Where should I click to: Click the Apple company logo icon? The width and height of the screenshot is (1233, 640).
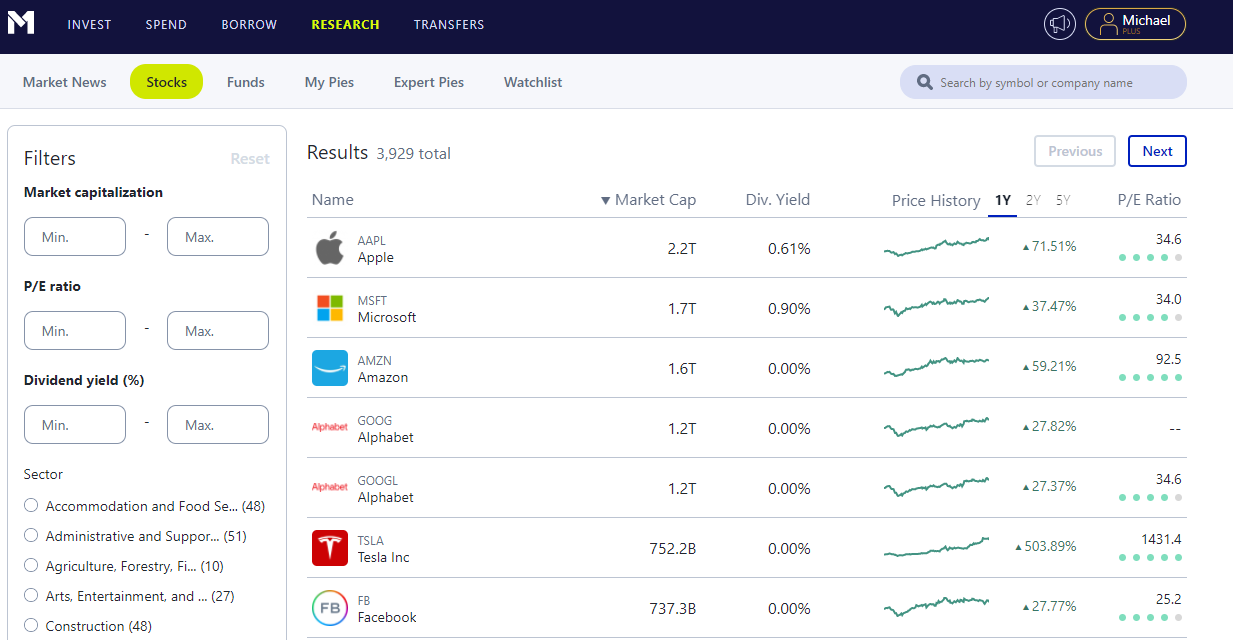(330, 248)
